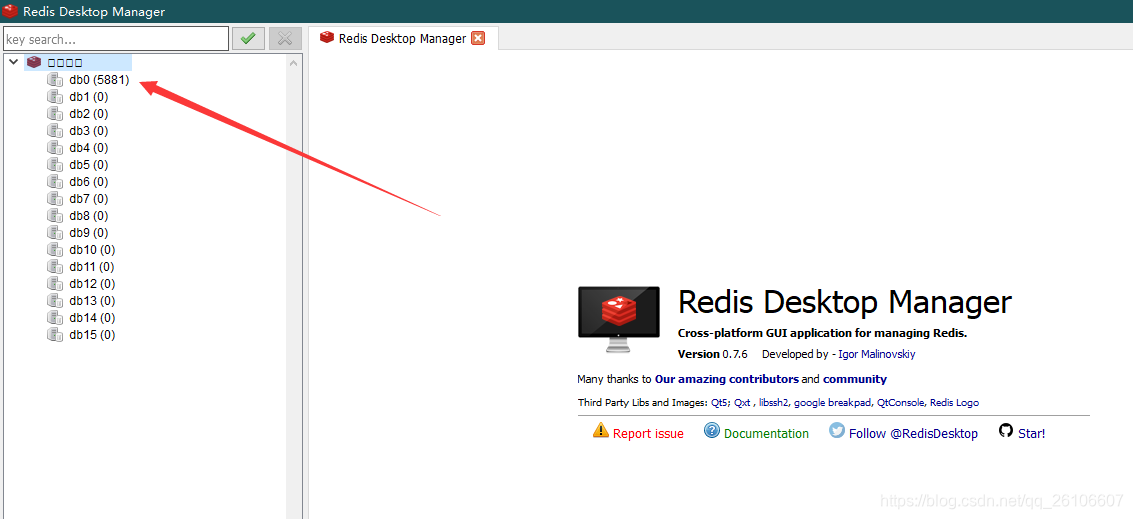Select db12 (0) in the tree
Screen dimensions: 1133x519
92,283
